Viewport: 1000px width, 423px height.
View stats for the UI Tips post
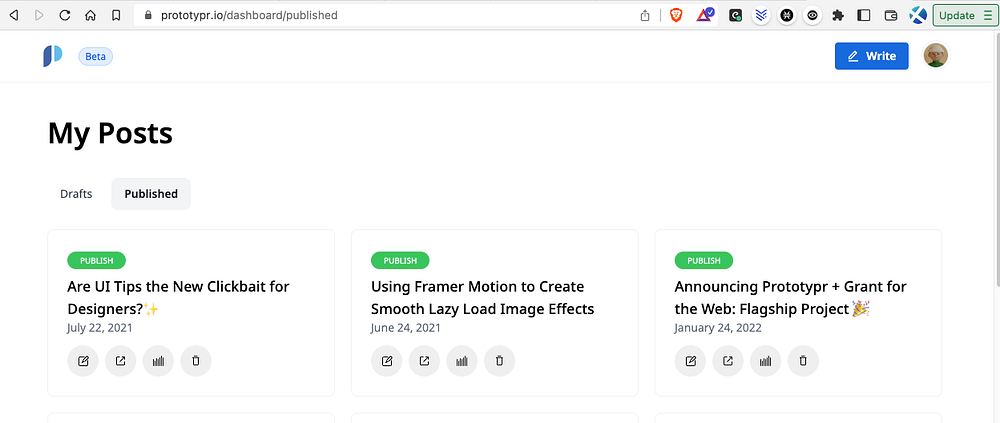pyautogui.click(x=158, y=361)
